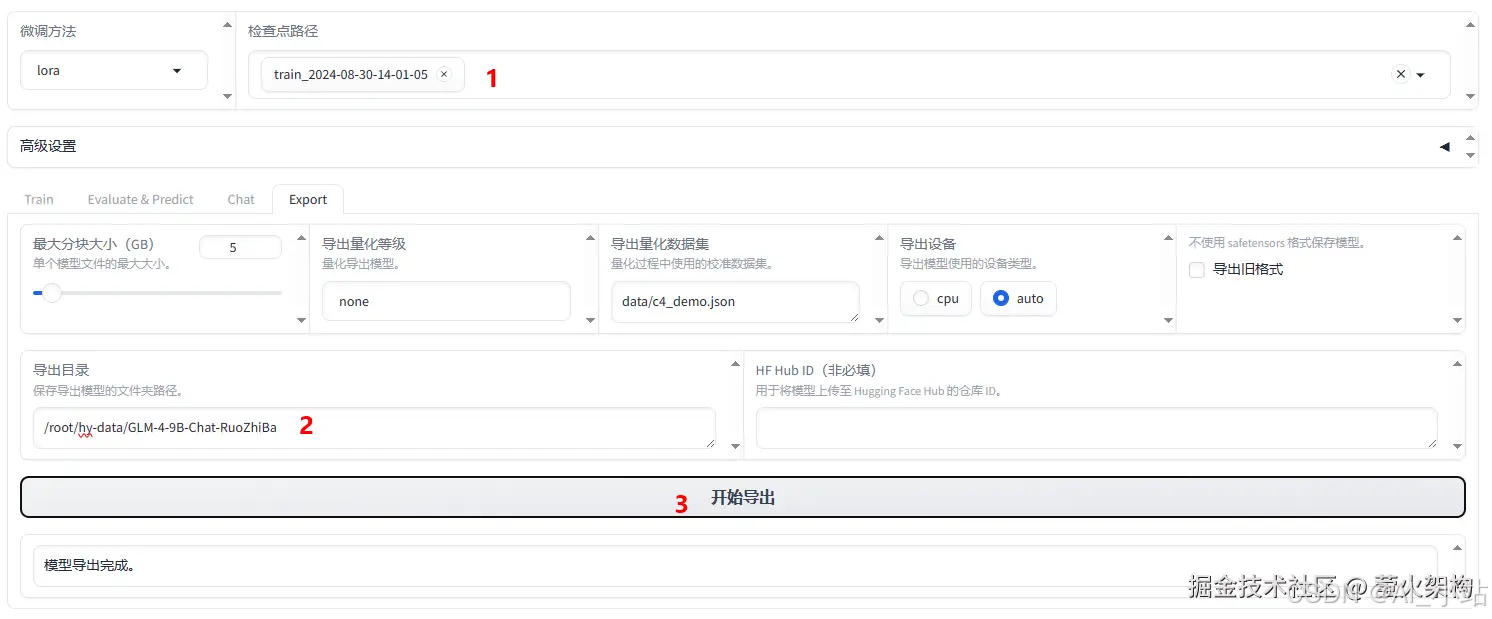
Task: Enable the 导出旧格式 checkbox
Action: [x=1196, y=269]
